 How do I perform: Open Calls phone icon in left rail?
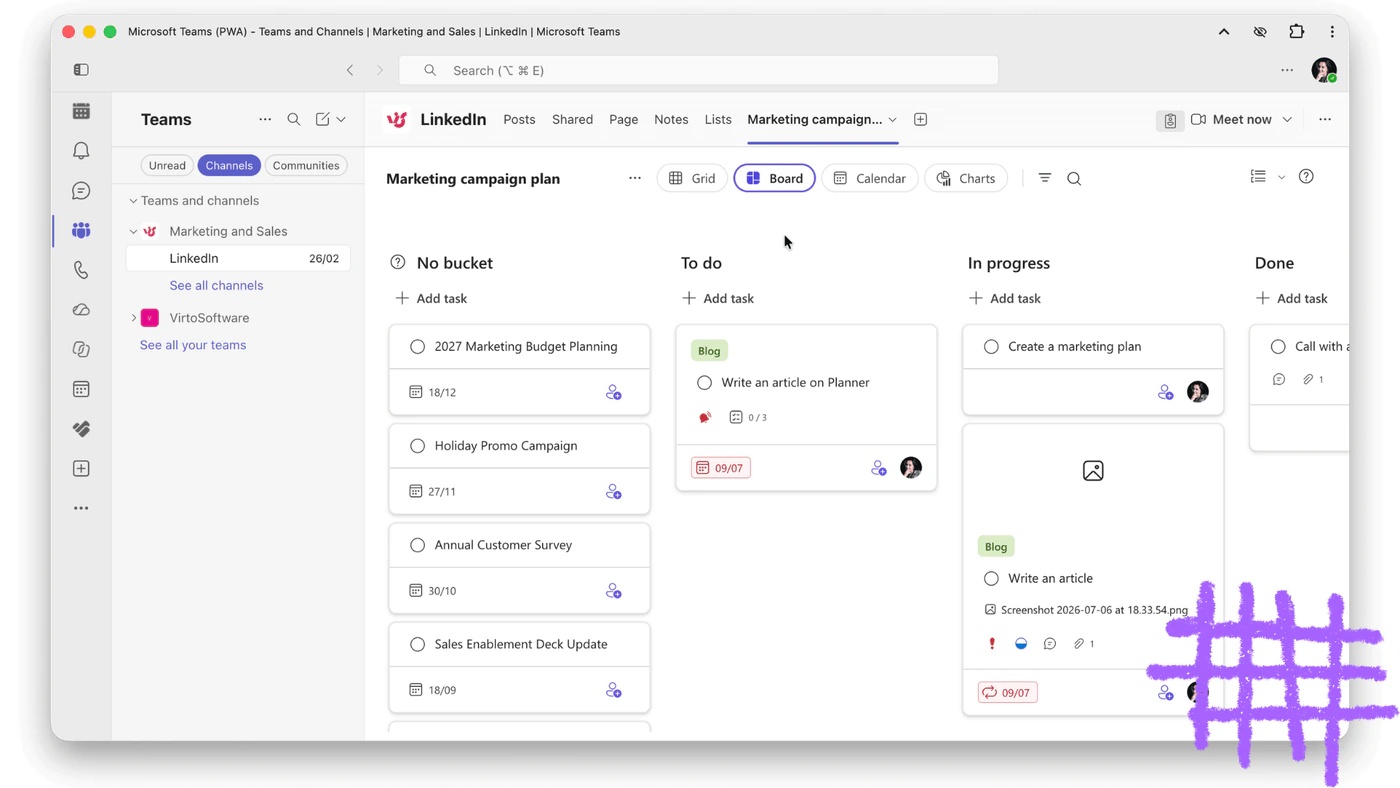coord(81,270)
